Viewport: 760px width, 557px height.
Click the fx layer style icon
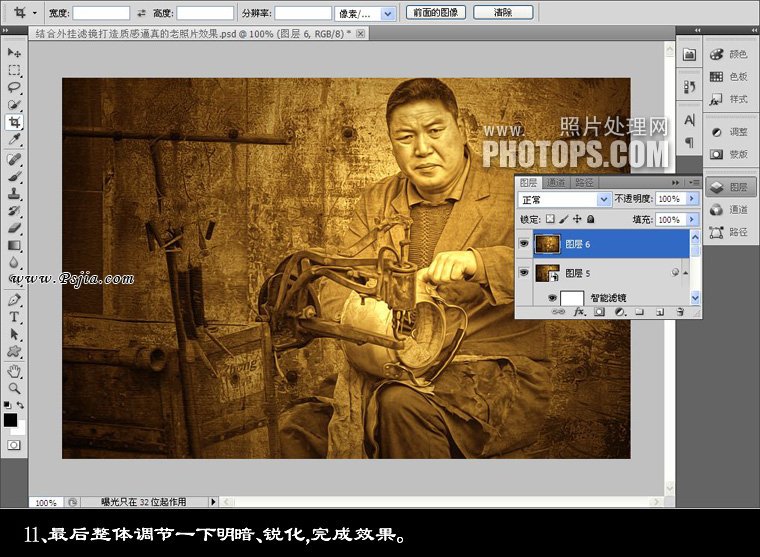[x=579, y=312]
